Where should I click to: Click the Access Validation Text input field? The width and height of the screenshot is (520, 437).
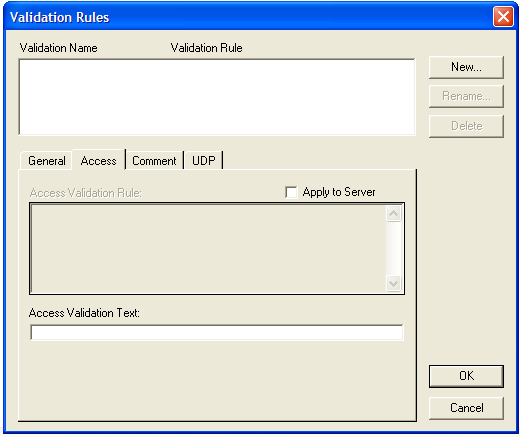pyautogui.click(x=217, y=333)
